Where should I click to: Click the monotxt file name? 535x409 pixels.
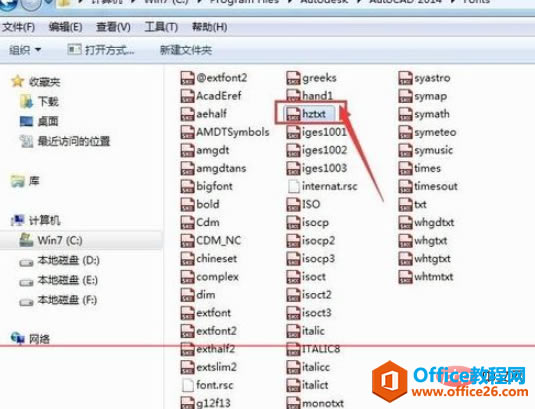pyautogui.click(x=323, y=403)
